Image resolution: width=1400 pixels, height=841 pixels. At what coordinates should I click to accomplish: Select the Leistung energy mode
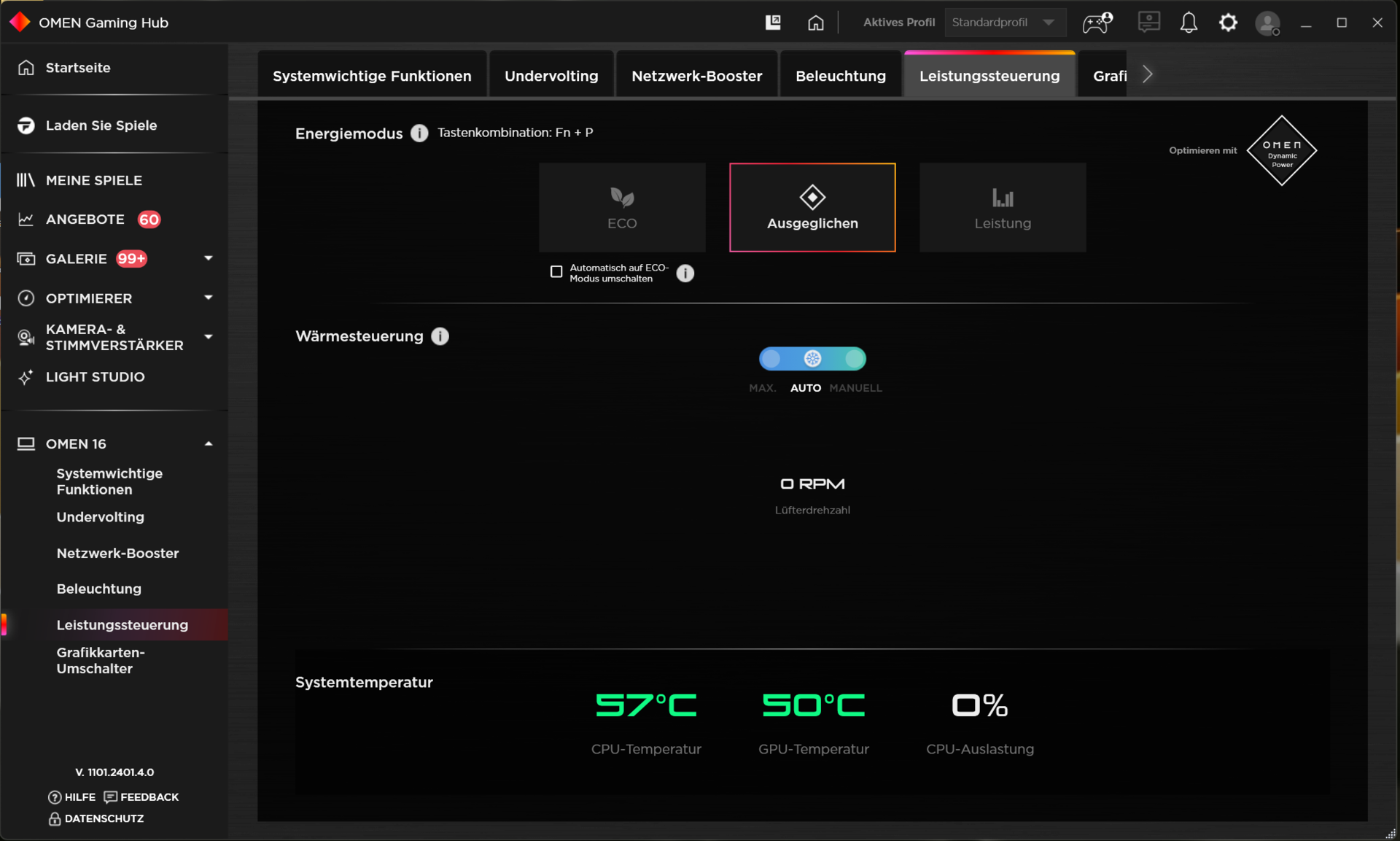click(1002, 208)
